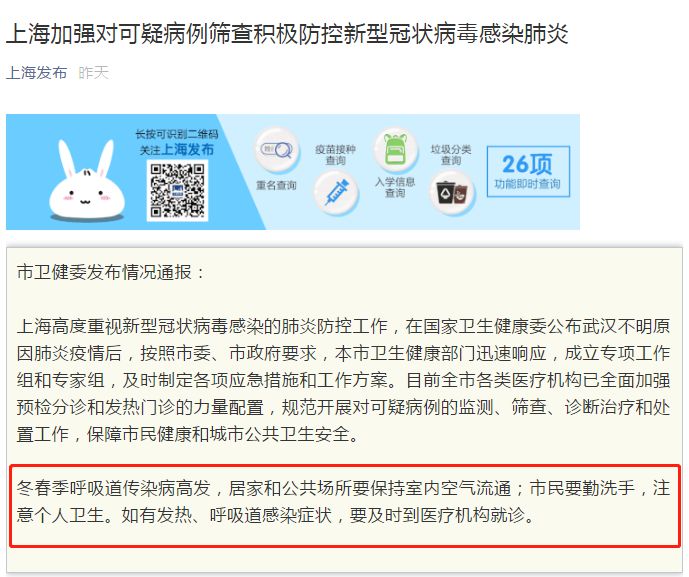
Task: Click the 重名查询 text label
Action: click(x=276, y=185)
